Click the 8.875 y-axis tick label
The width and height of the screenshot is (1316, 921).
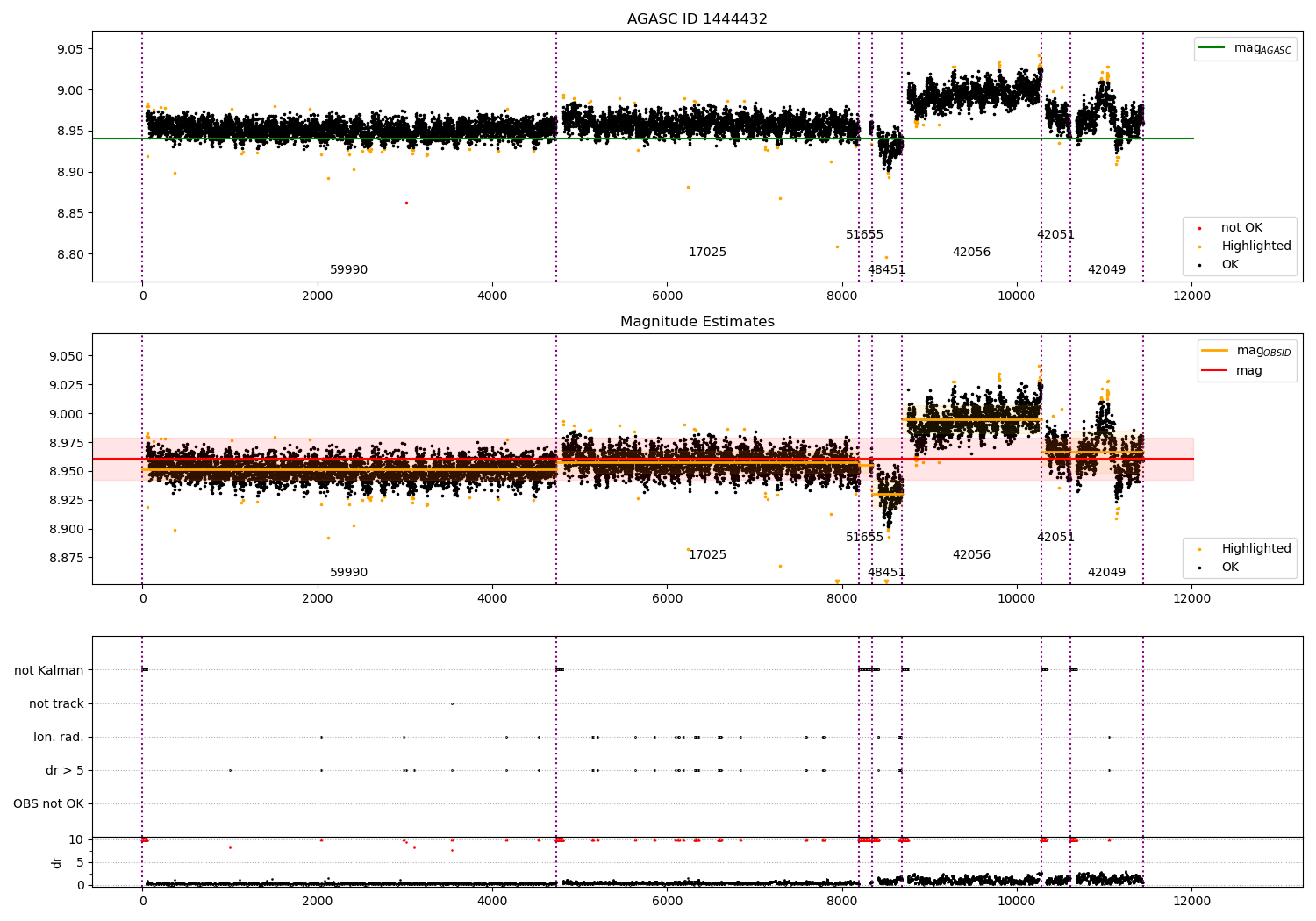68,558
